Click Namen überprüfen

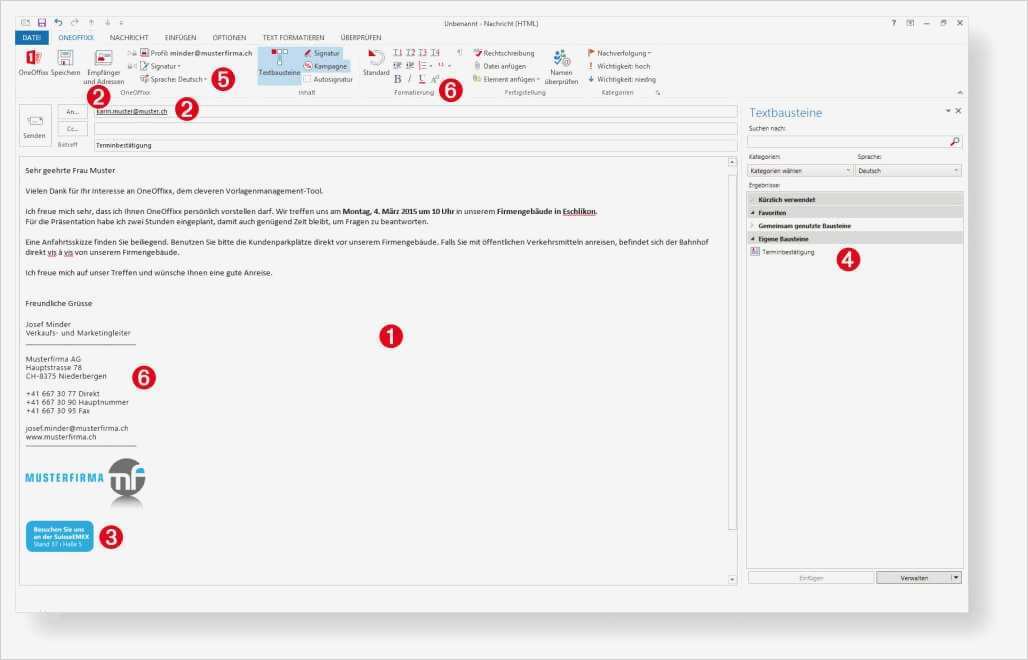click(561, 67)
